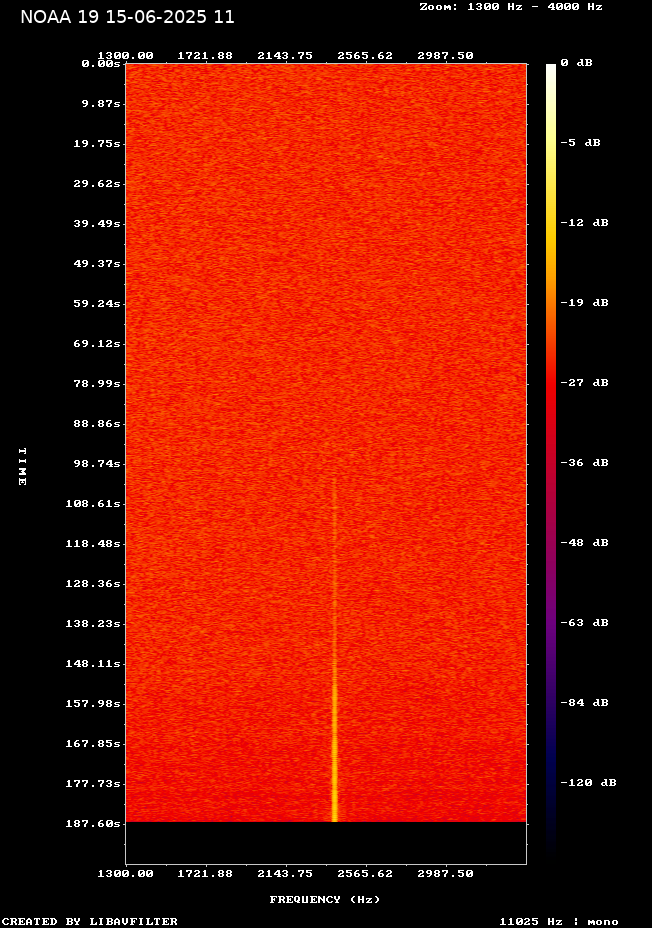The image size is (652, 928).
Task: Click the "2987.50" label on the bottom frequency axis
Action: pyautogui.click(x=446, y=873)
